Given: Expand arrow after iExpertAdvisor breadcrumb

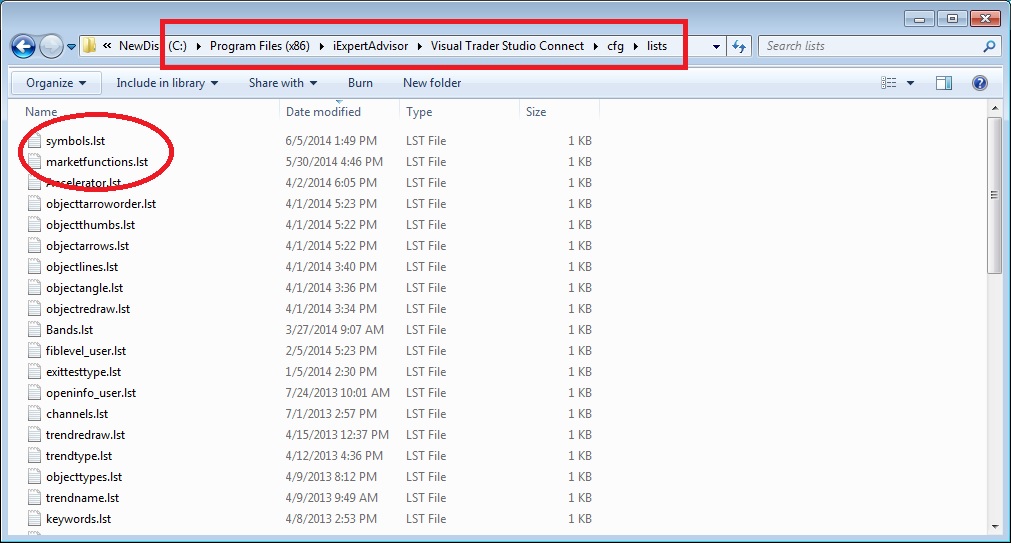Looking at the screenshot, I should 420,46.
